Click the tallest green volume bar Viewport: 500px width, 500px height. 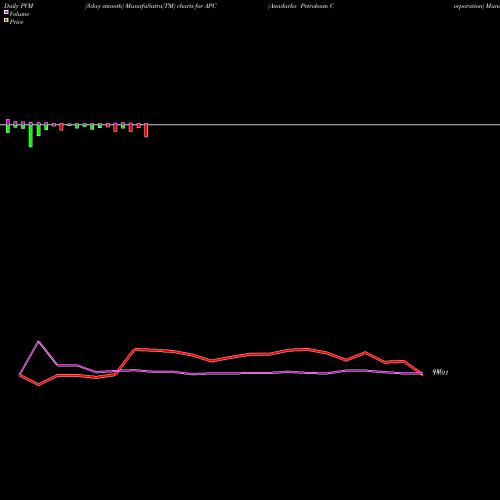[x=31, y=135]
